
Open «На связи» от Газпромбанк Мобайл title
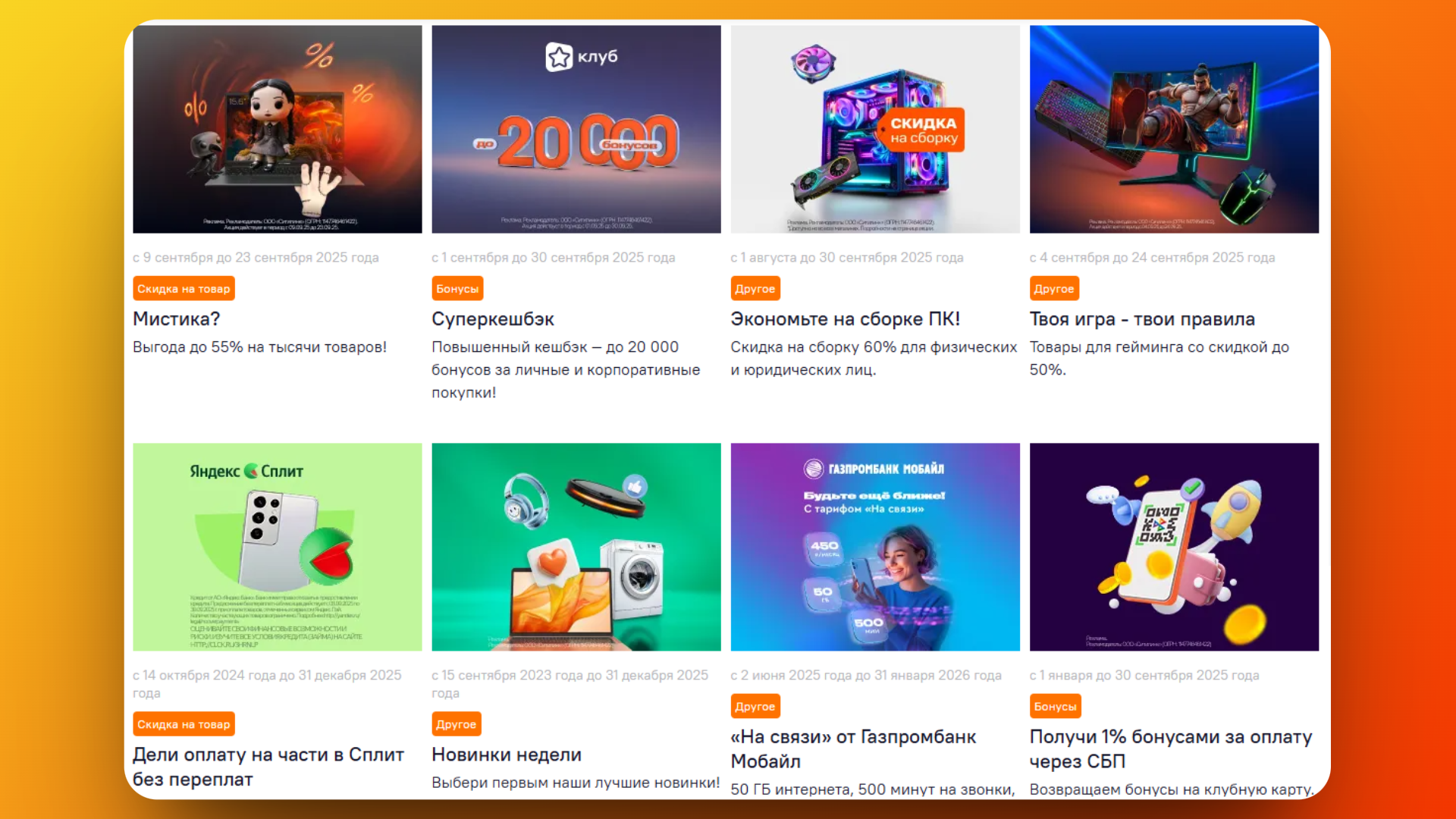[853, 748]
